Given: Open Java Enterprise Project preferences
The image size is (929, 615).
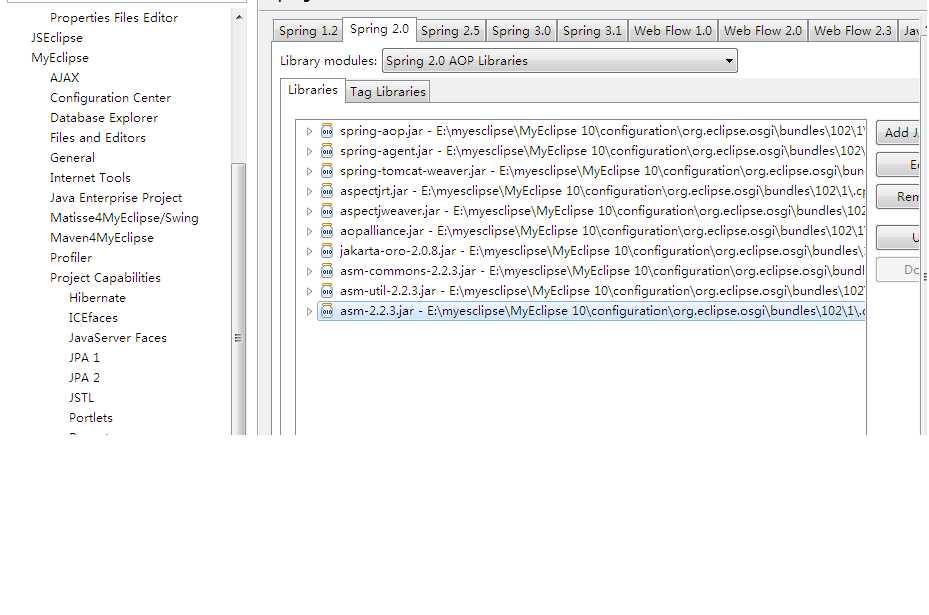Looking at the screenshot, I should (x=116, y=198).
